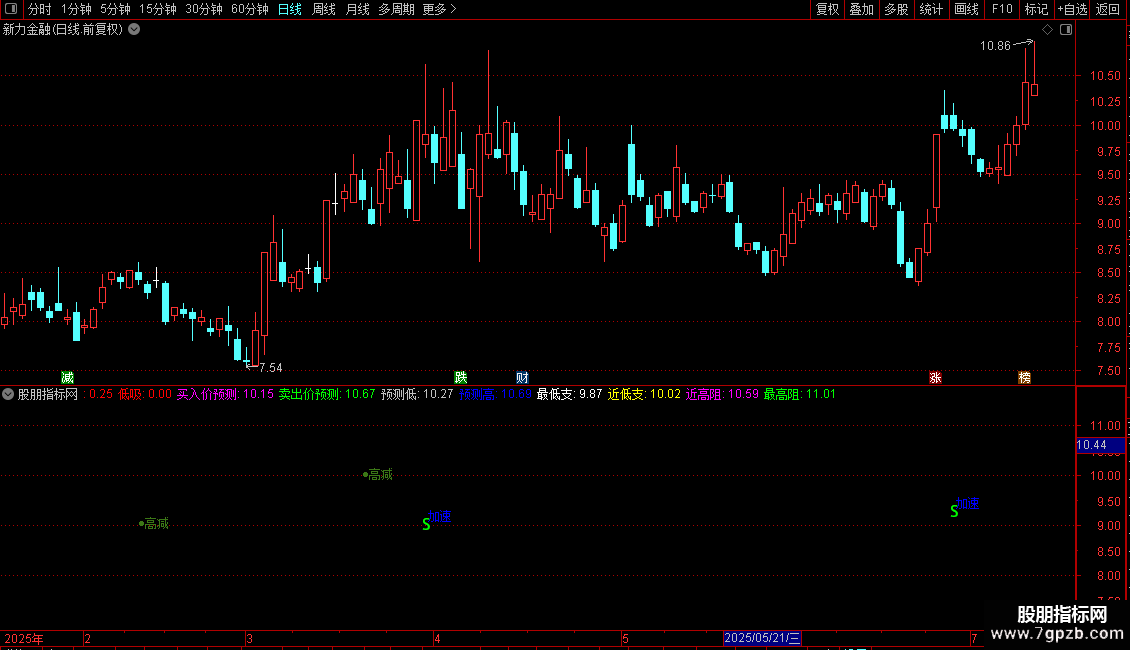Click the 榜 event marker
Image resolution: width=1130 pixels, height=650 pixels.
[x=1024, y=378]
